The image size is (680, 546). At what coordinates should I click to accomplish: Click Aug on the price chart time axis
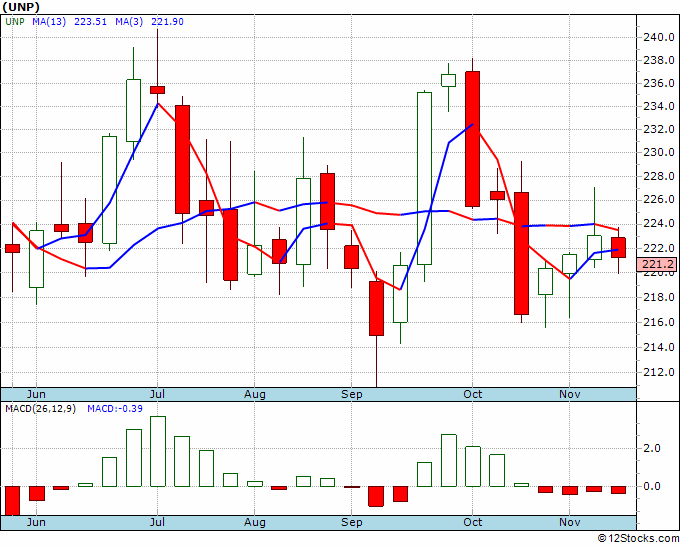(255, 394)
